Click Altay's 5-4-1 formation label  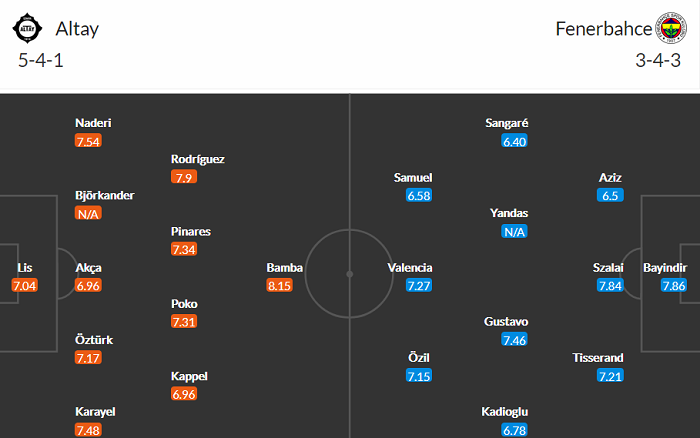tap(39, 61)
